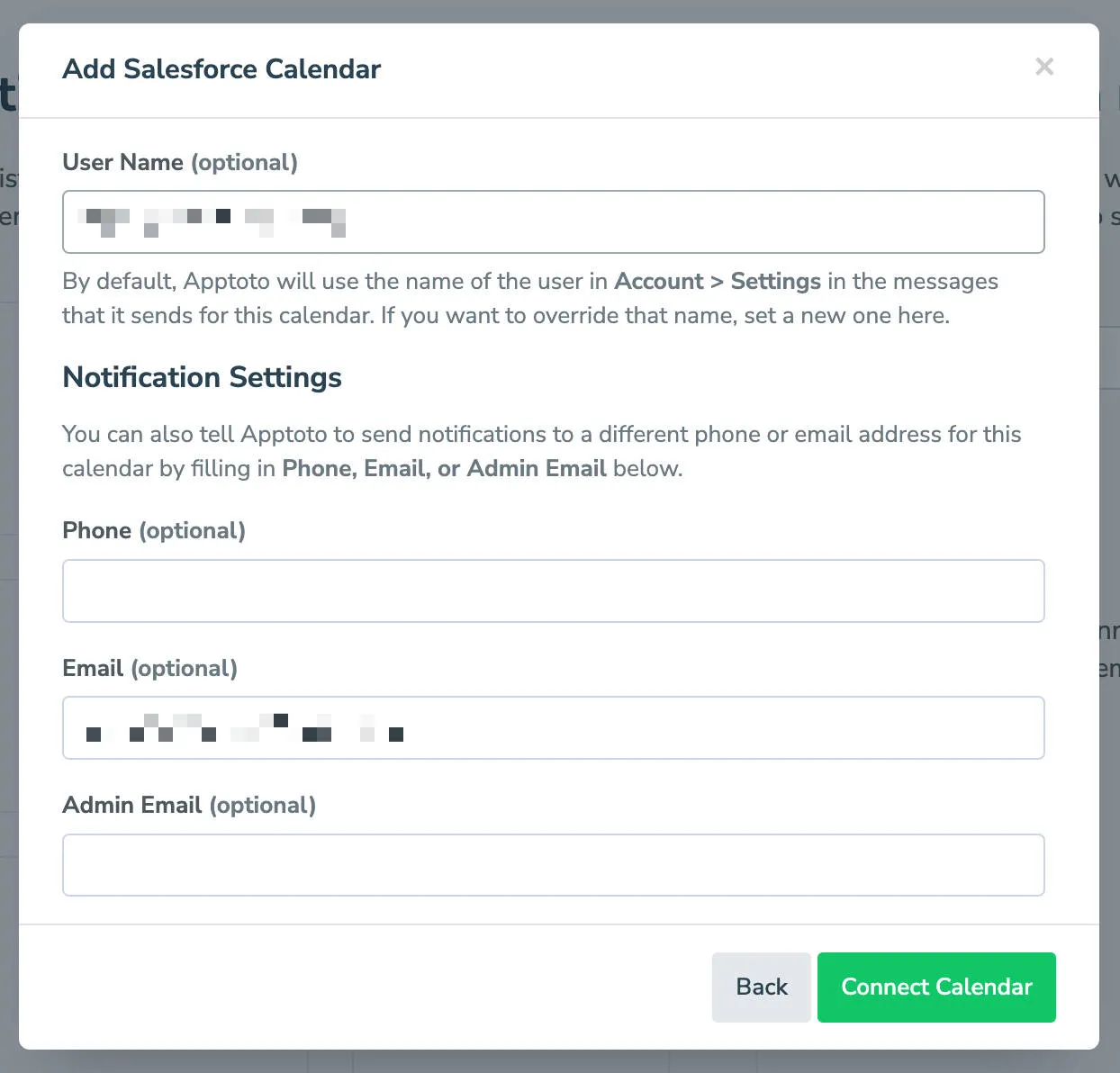Click the Admin Email (optional) label
This screenshot has height=1073, width=1120.
(x=189, y=805)
